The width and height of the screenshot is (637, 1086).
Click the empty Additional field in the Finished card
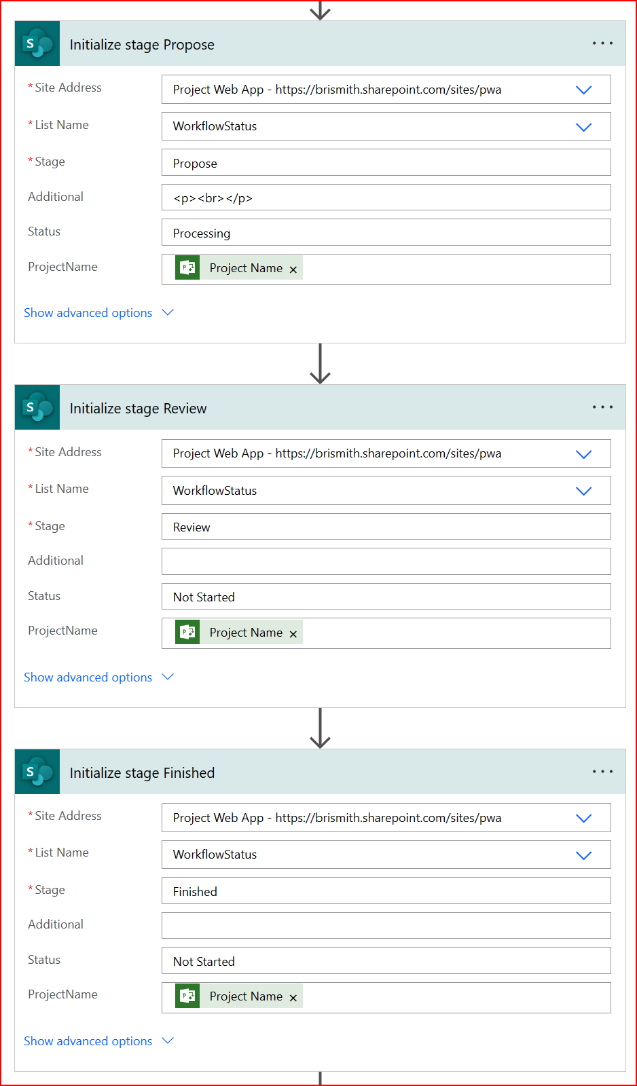click(x=386, y=925)
